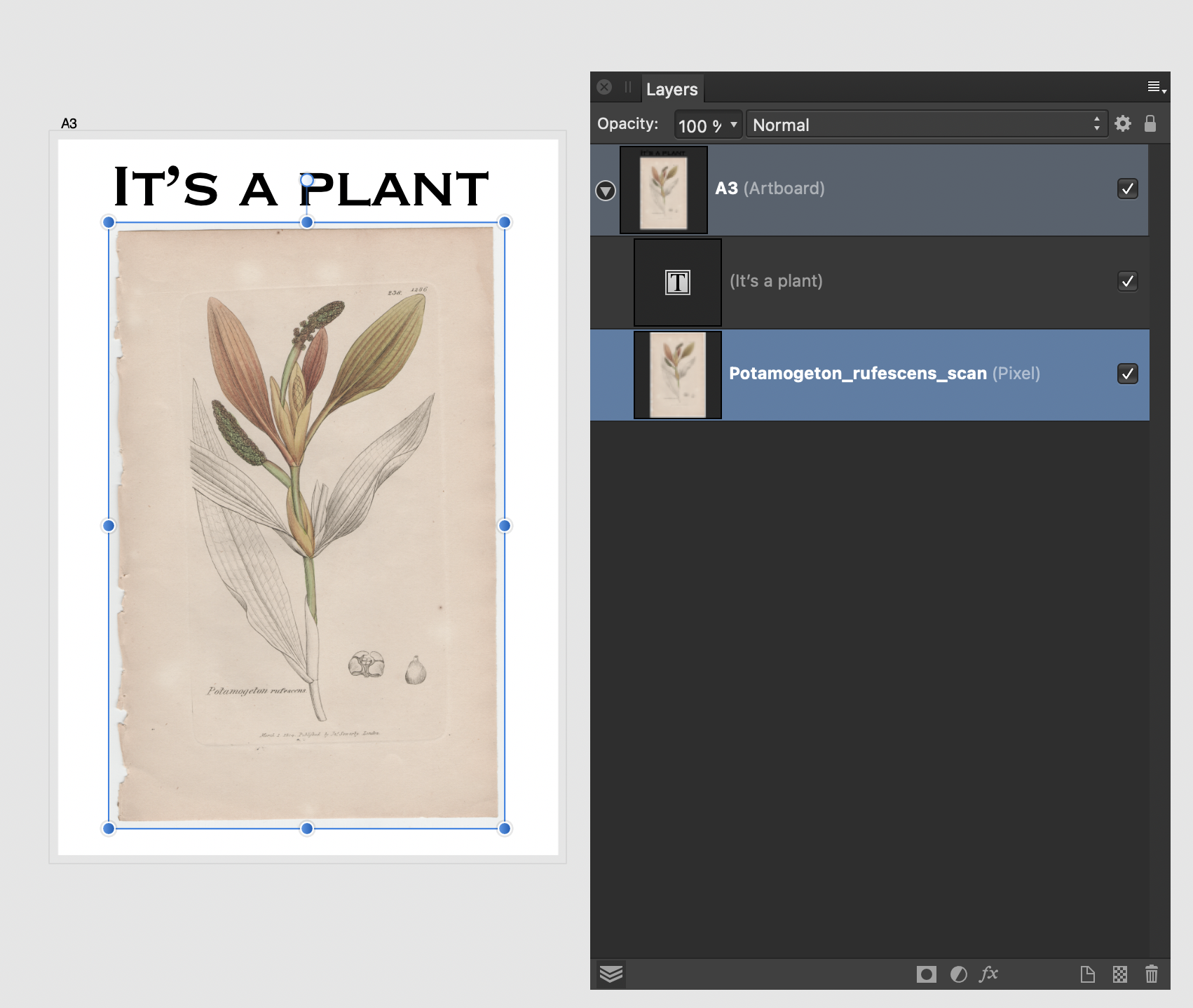Open the Opacity percentage dropdown
Screen dimensions: 1193x1008
click(x=733, y=125)
